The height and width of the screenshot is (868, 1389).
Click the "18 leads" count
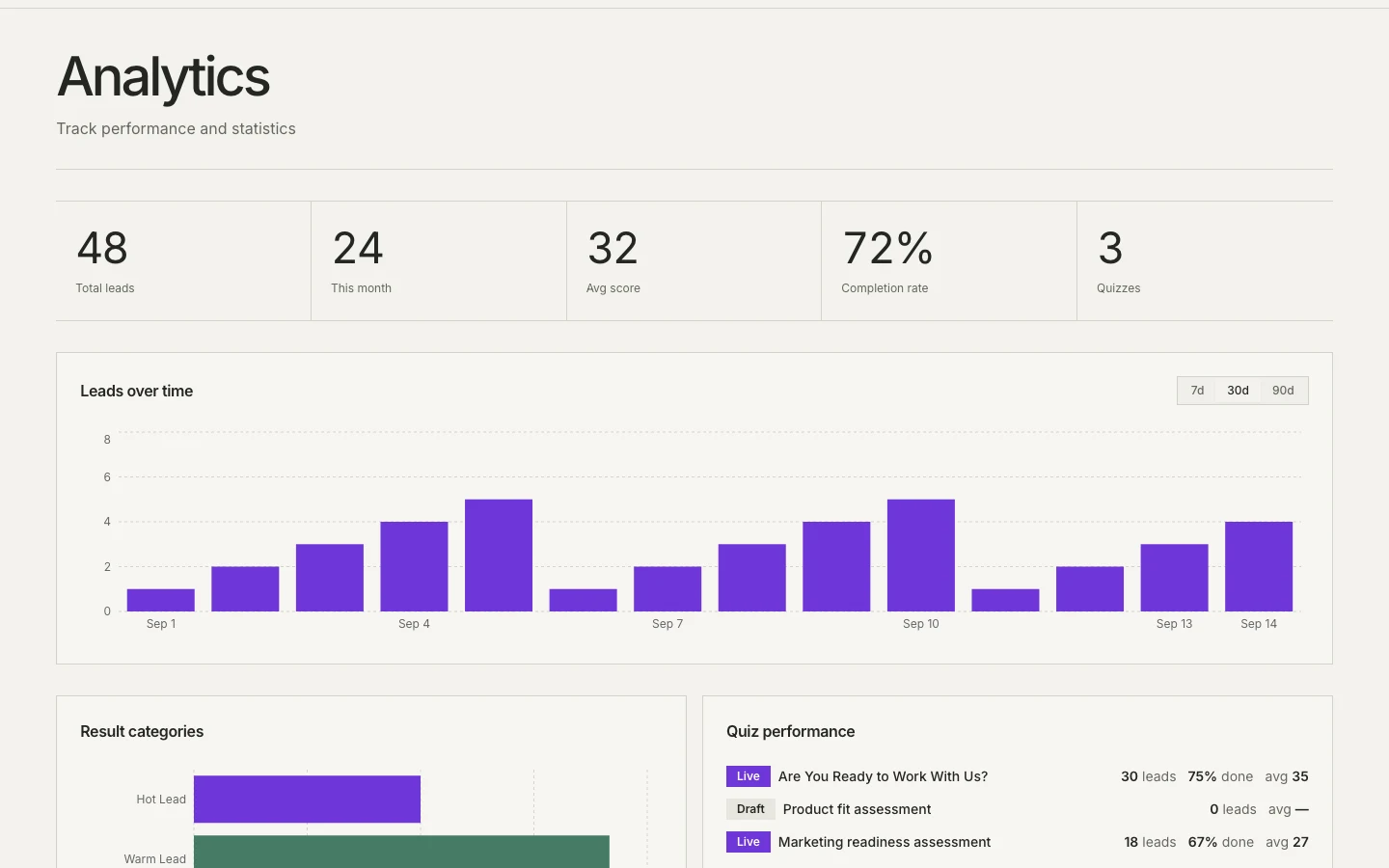pos(1150,842)
